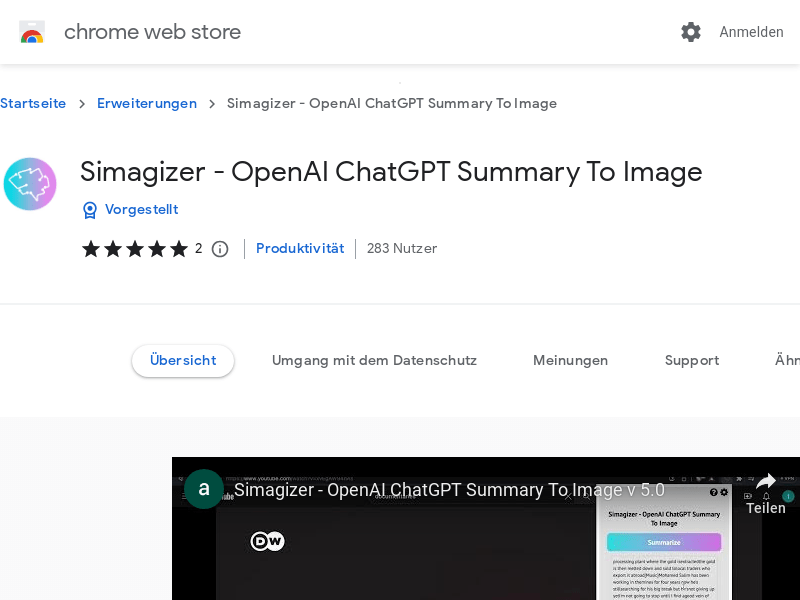Switch to the Support tab
This screenshot has height=600, width=800.
[x=692, y=361]
